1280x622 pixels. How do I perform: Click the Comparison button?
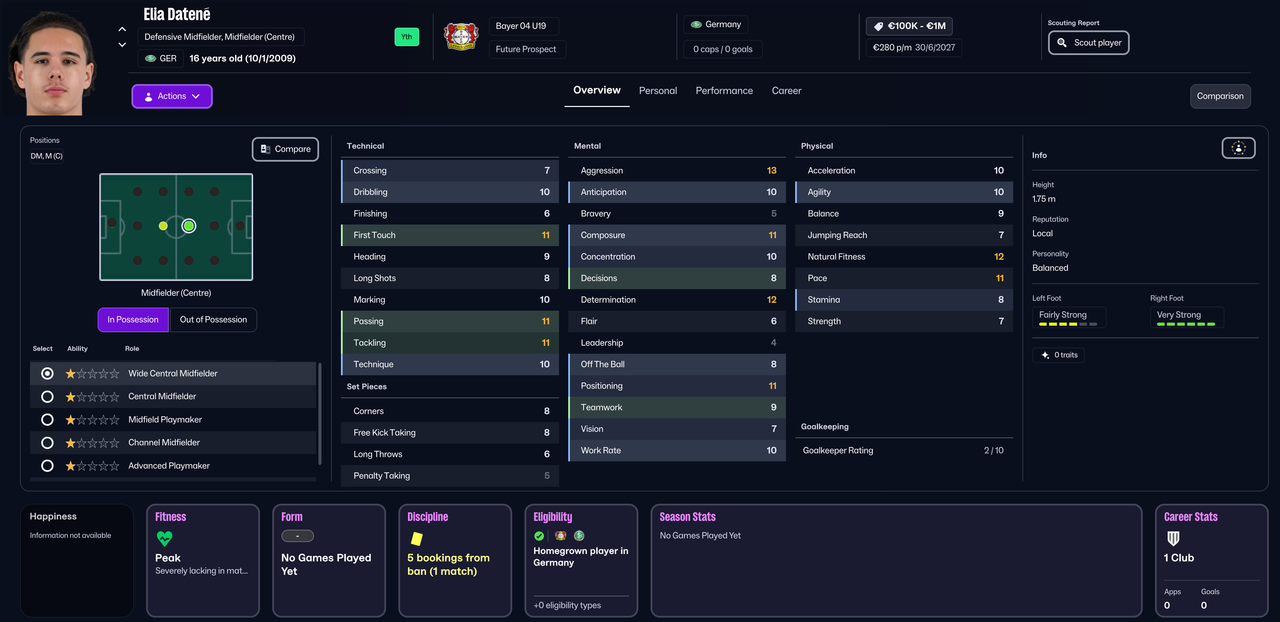(x=1220, y=96)
